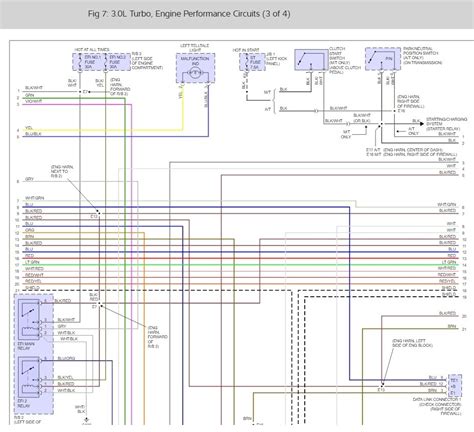Click the park/neutral position switch symbol
474x432 pixels.
coord(383,59)
